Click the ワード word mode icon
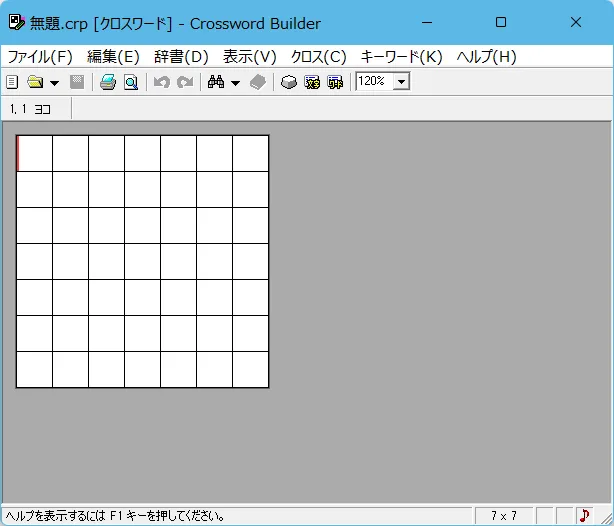 [x=335, y=82]
